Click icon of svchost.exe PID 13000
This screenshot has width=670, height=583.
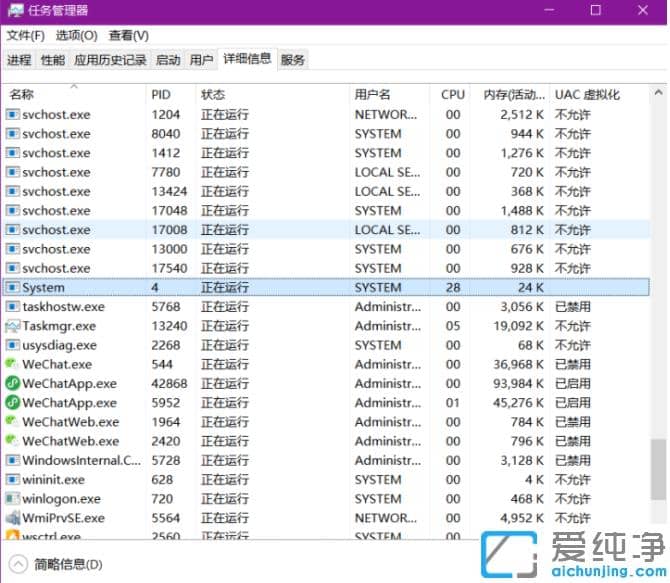click(x=12, y=249)
